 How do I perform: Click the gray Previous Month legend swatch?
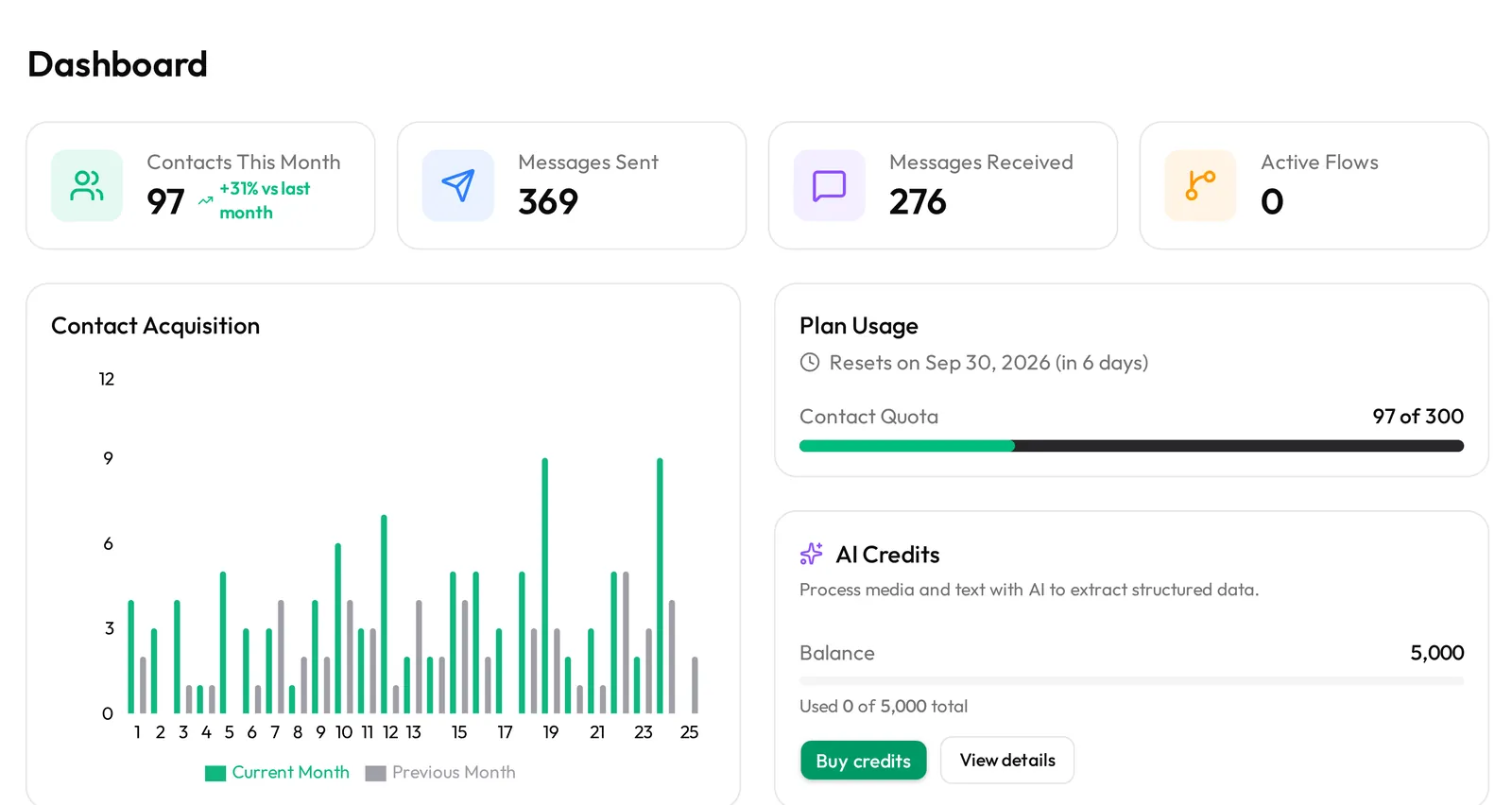[376, 773]
